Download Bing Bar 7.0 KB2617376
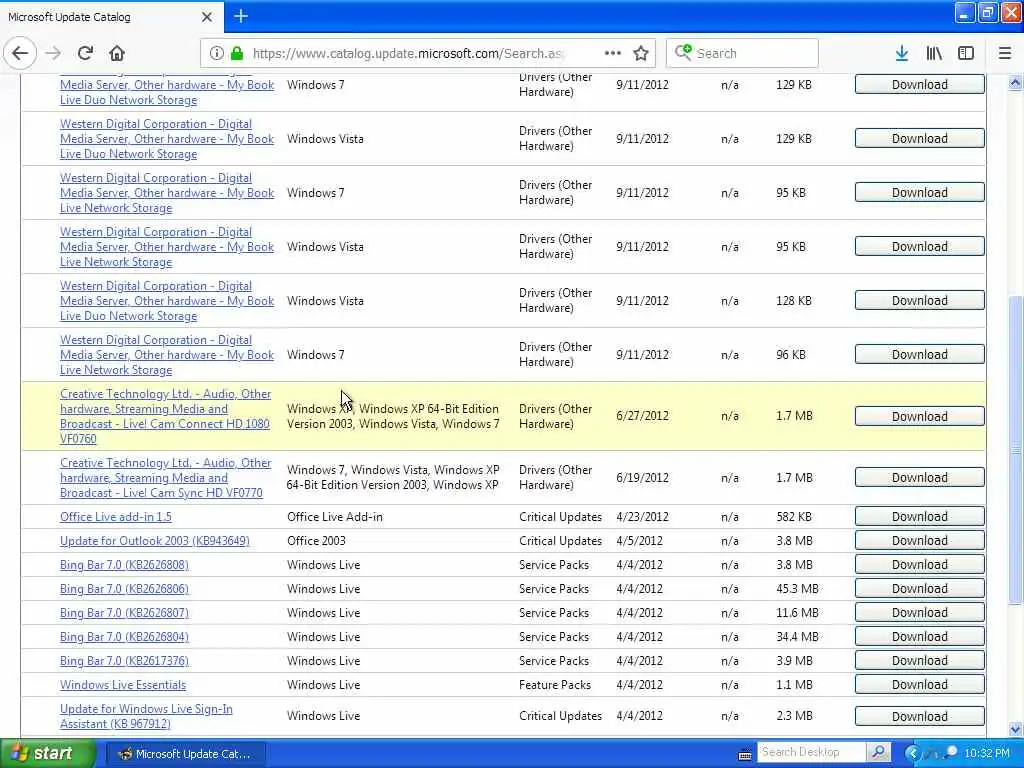Viewport: 1024px width, 768px height. click(920, 661)
